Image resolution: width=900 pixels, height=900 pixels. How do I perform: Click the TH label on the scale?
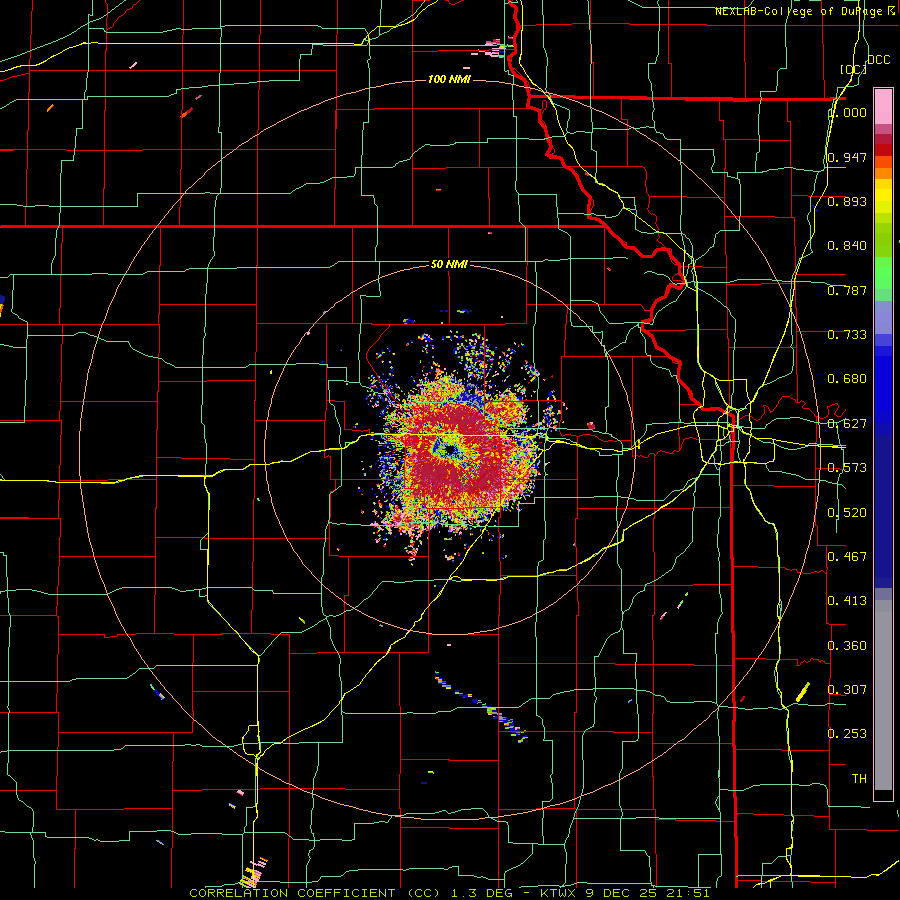(x=859, y=779)
